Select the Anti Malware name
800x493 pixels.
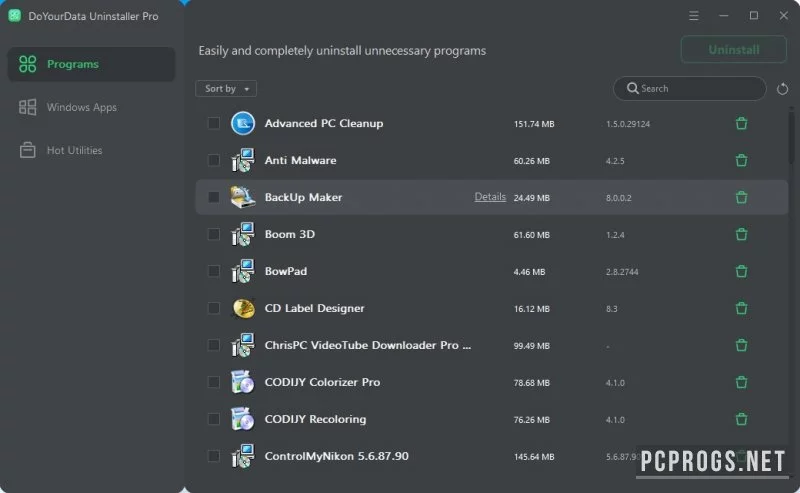pos(301,160)
